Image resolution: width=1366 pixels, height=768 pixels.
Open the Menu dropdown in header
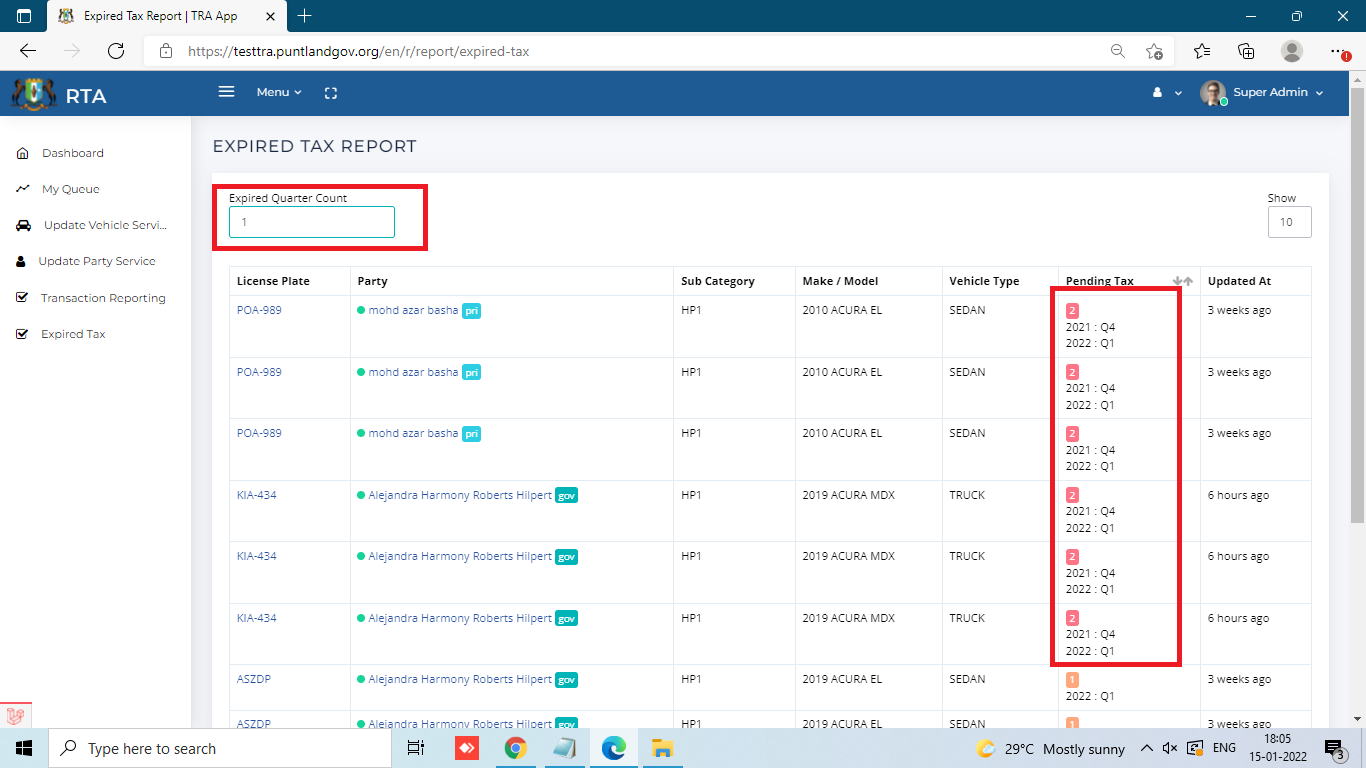278,92
